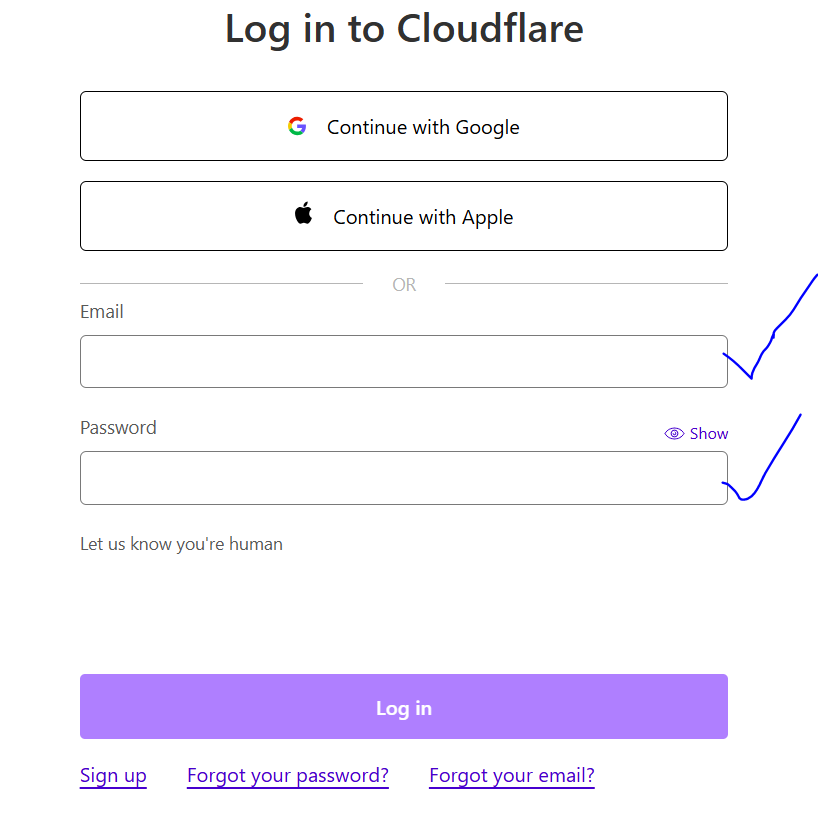Click the Email field label

pos(101,312)
